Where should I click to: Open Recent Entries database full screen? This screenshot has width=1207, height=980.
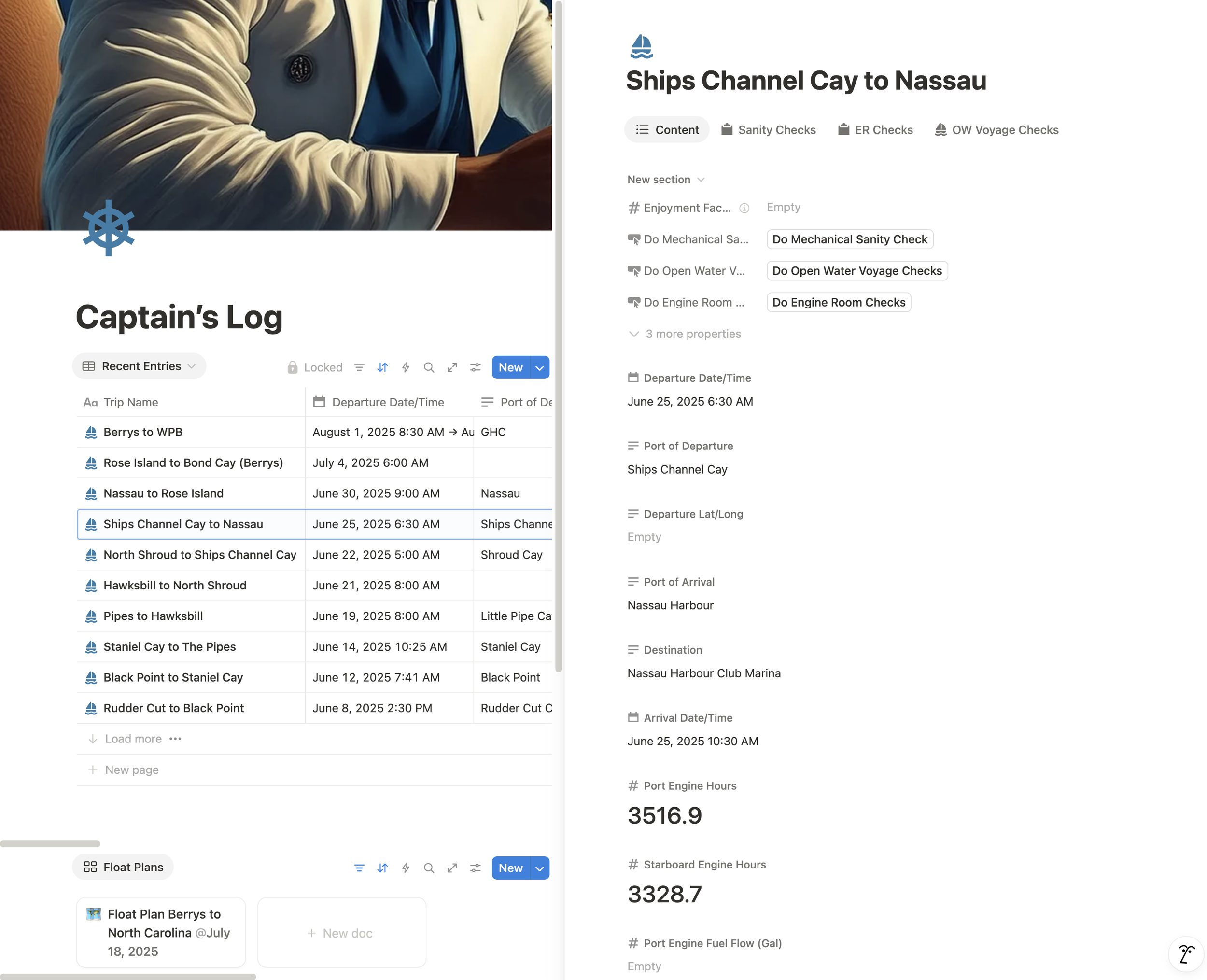coord(451,367)
